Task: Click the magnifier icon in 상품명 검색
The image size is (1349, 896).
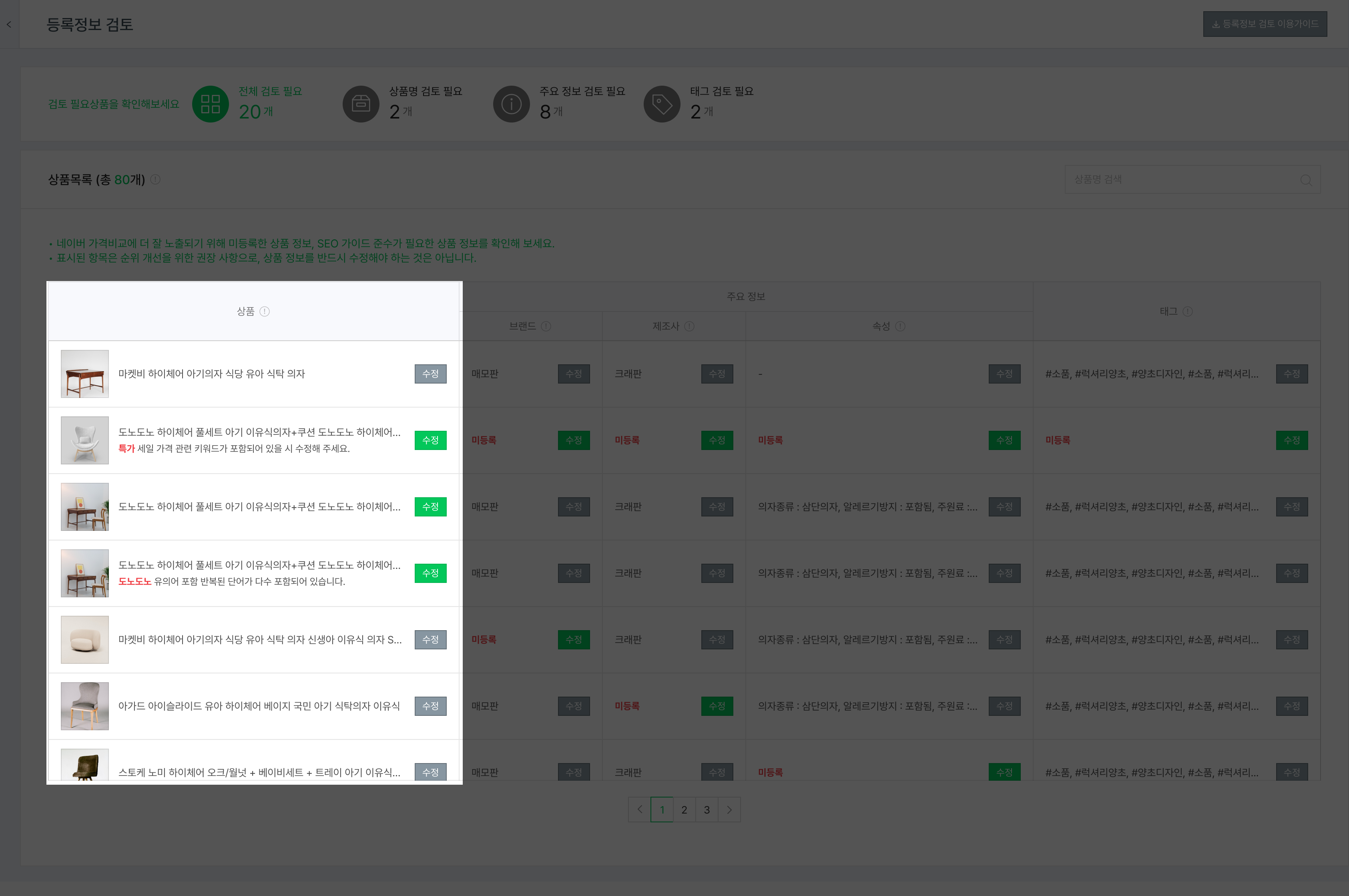Action: 1306,180
